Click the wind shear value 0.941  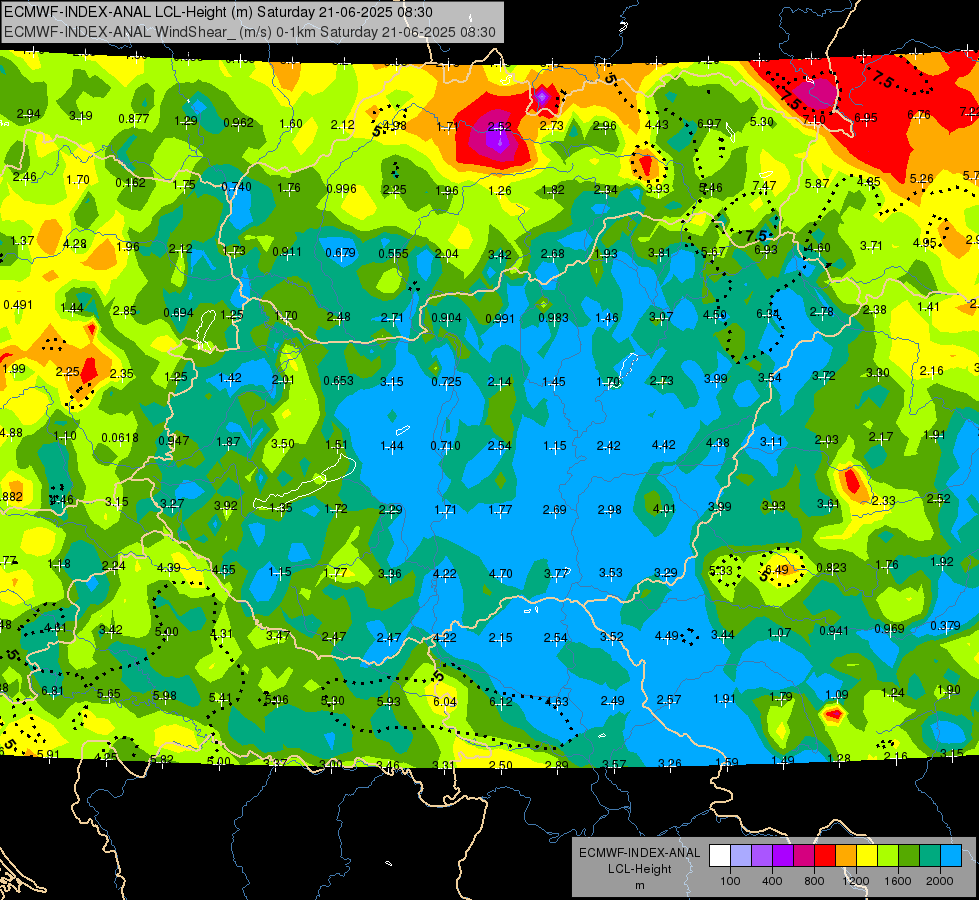(834, 631)
